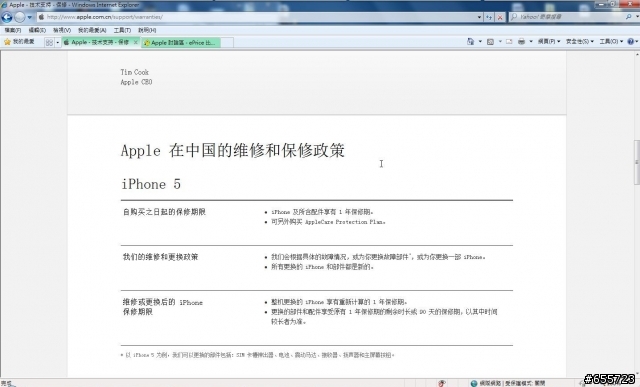Click the Home page icon
The width and height of the screenshot is (640, 387).
click(x=470, y=42)
